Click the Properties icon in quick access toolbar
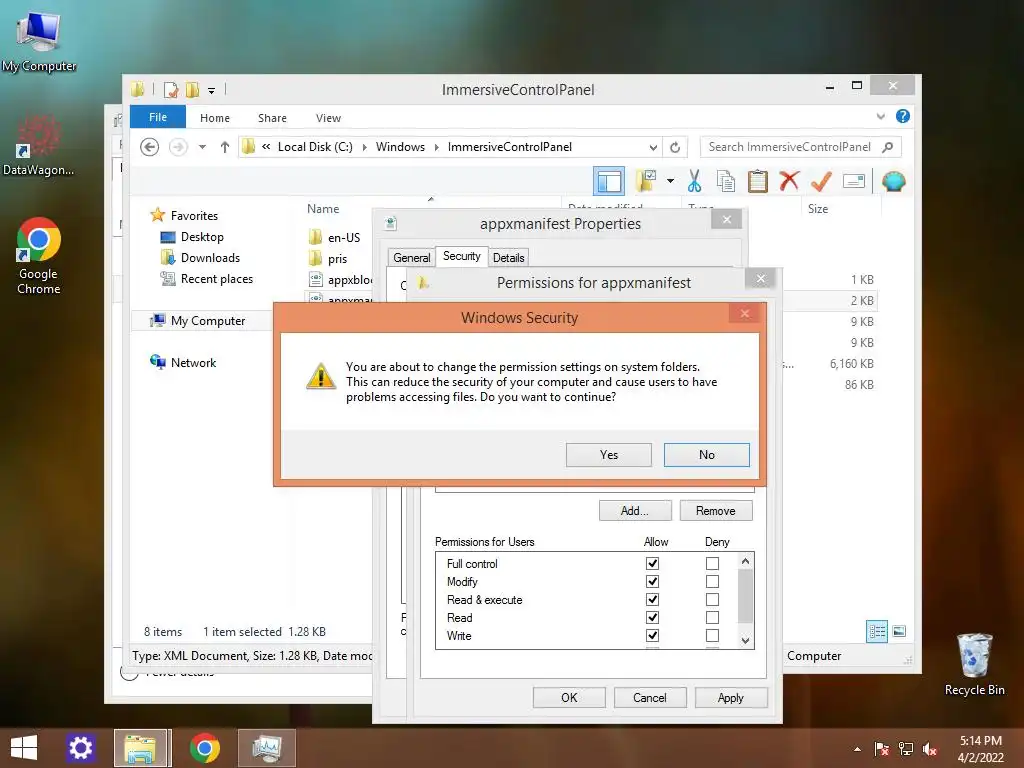 click(171, 90)
